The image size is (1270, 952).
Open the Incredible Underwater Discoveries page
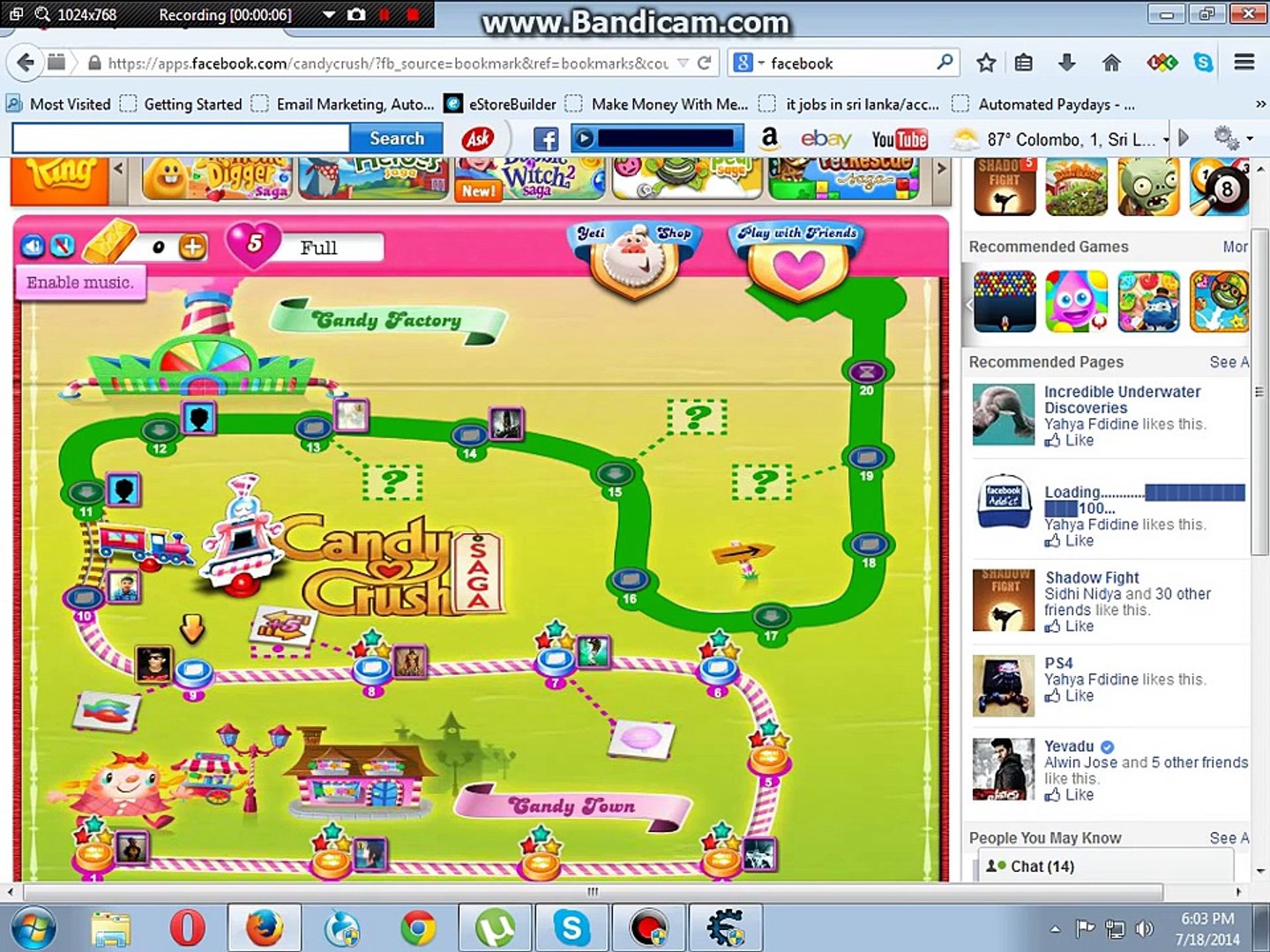click(x=1122, y=399)
